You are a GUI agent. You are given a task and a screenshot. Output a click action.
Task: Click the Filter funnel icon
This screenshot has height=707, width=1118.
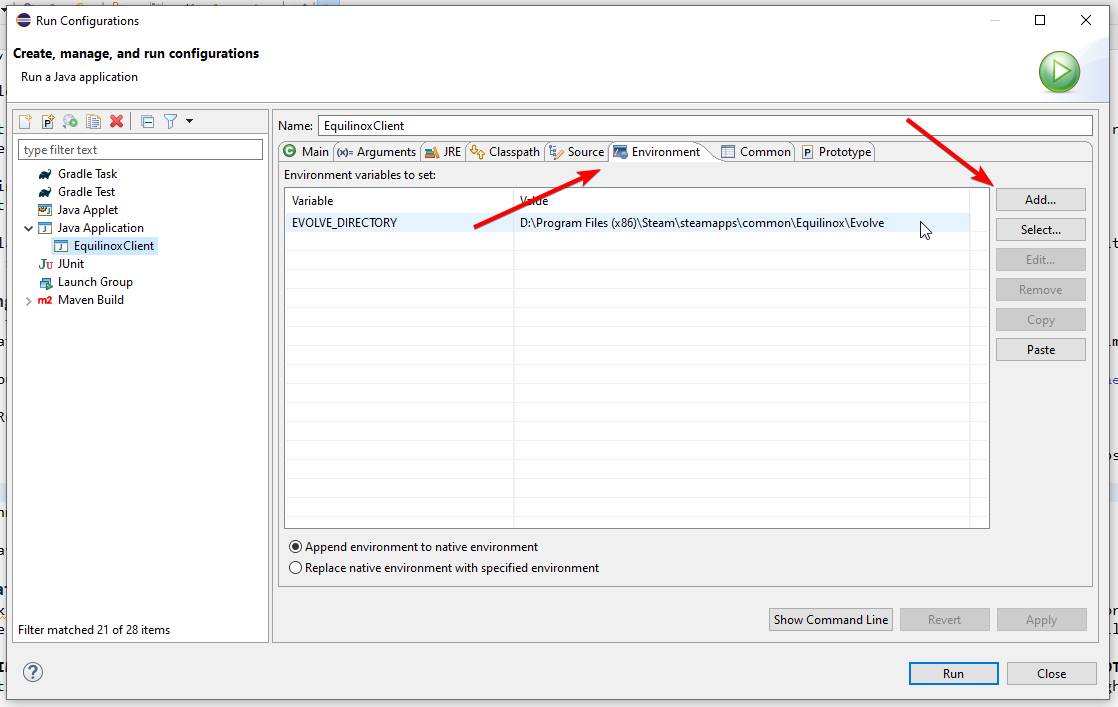coord(170,122)
